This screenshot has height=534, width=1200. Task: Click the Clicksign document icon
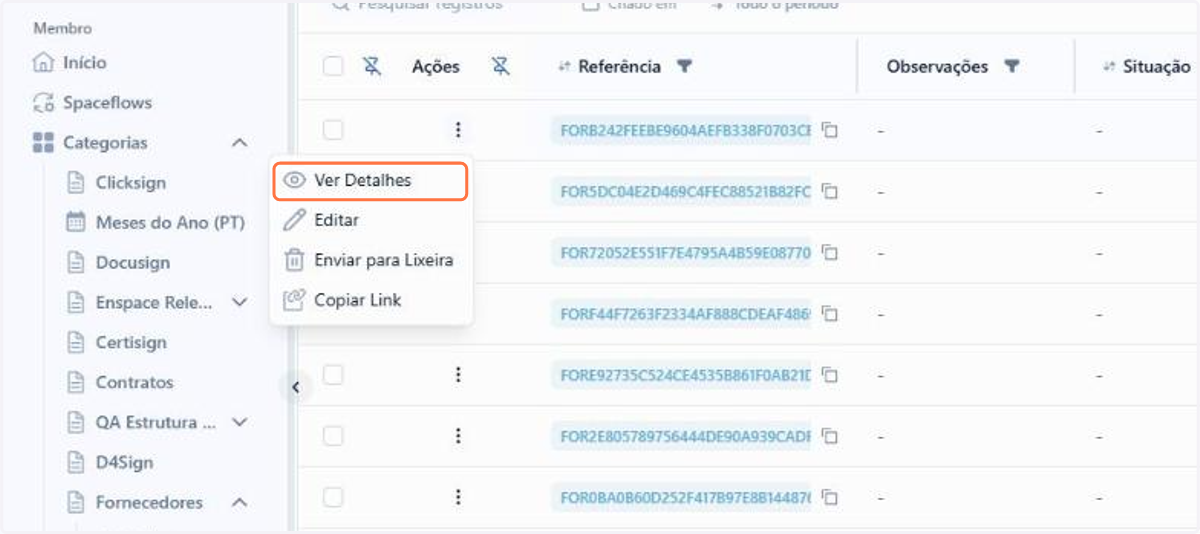pos(75,183)
